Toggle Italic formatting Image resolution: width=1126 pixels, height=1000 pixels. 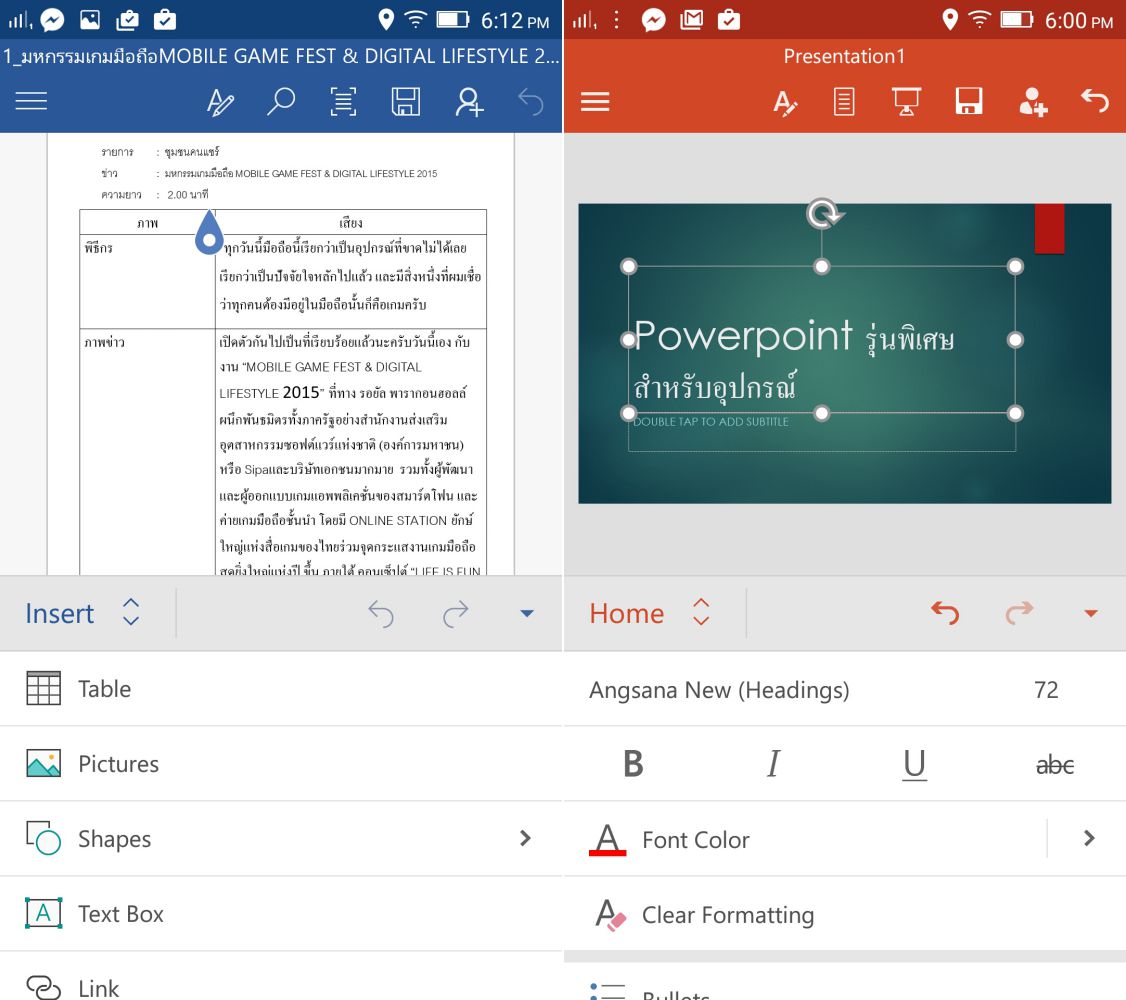[x=773, y=764]
